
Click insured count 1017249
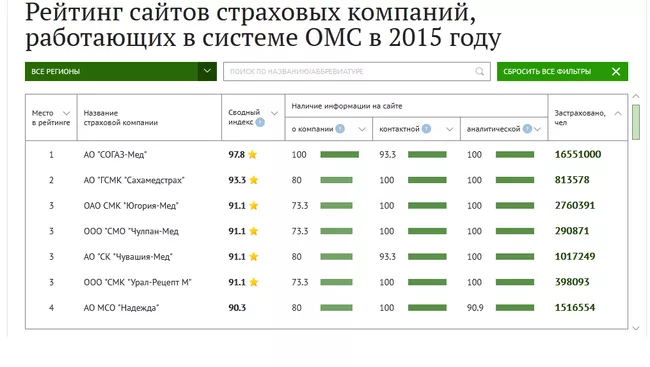[x=575, y=257]
